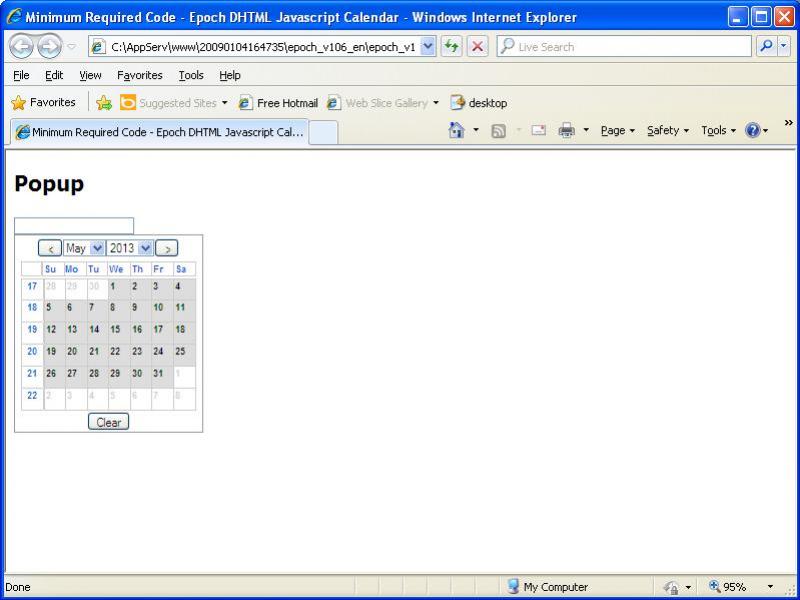Open a new blank tab
Screen dimensions: 800x600
click(323, 133)
